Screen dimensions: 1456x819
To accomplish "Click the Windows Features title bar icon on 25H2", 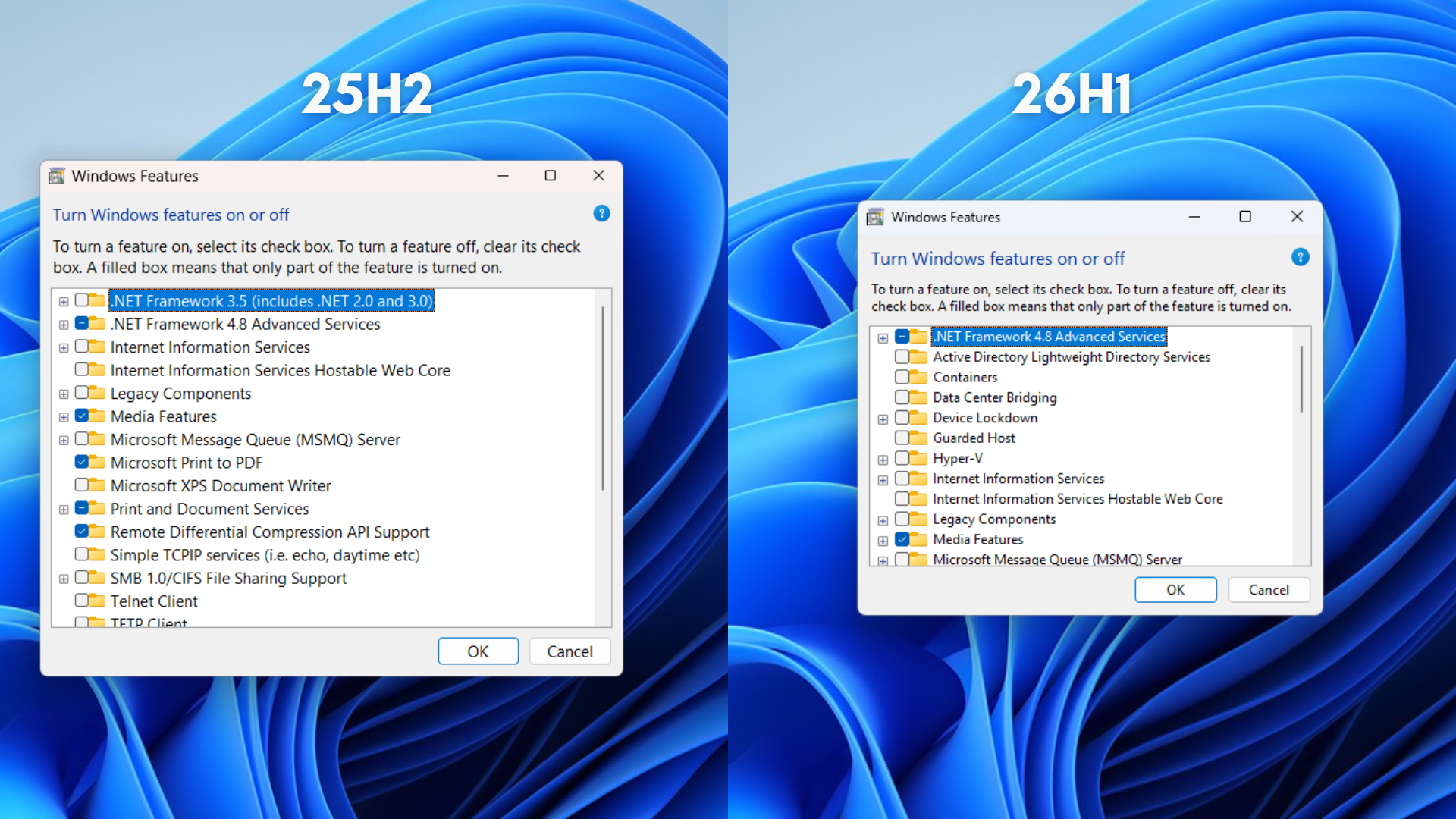I will 56,175.
